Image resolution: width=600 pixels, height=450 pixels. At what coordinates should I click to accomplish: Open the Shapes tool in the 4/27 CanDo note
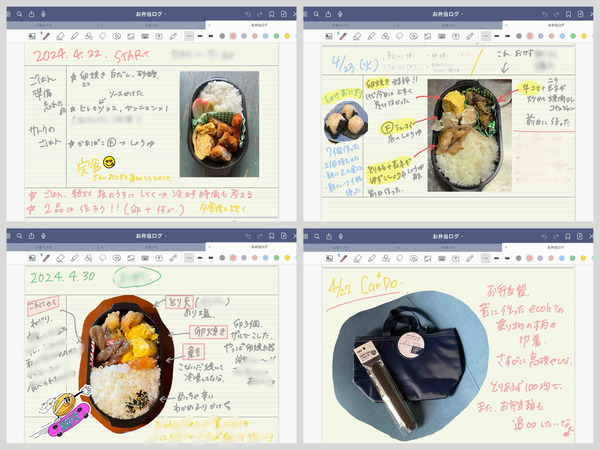pos(385,258)
